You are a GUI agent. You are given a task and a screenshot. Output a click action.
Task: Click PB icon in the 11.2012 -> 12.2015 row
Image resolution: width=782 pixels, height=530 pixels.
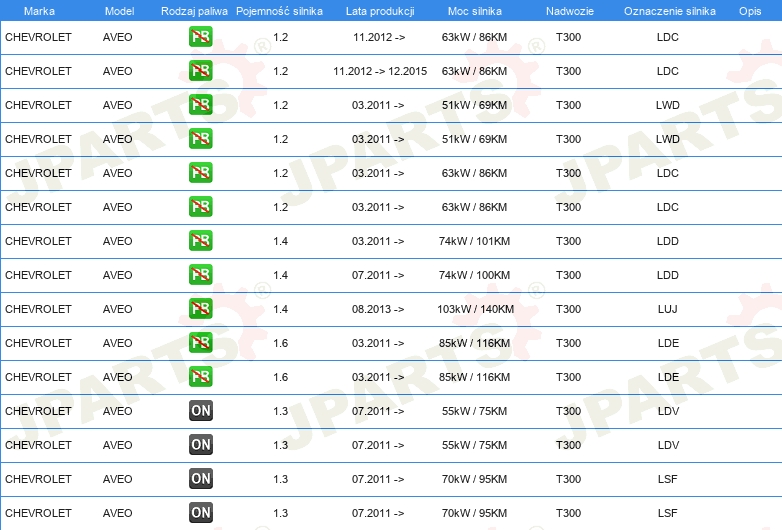tap(200, 71)
